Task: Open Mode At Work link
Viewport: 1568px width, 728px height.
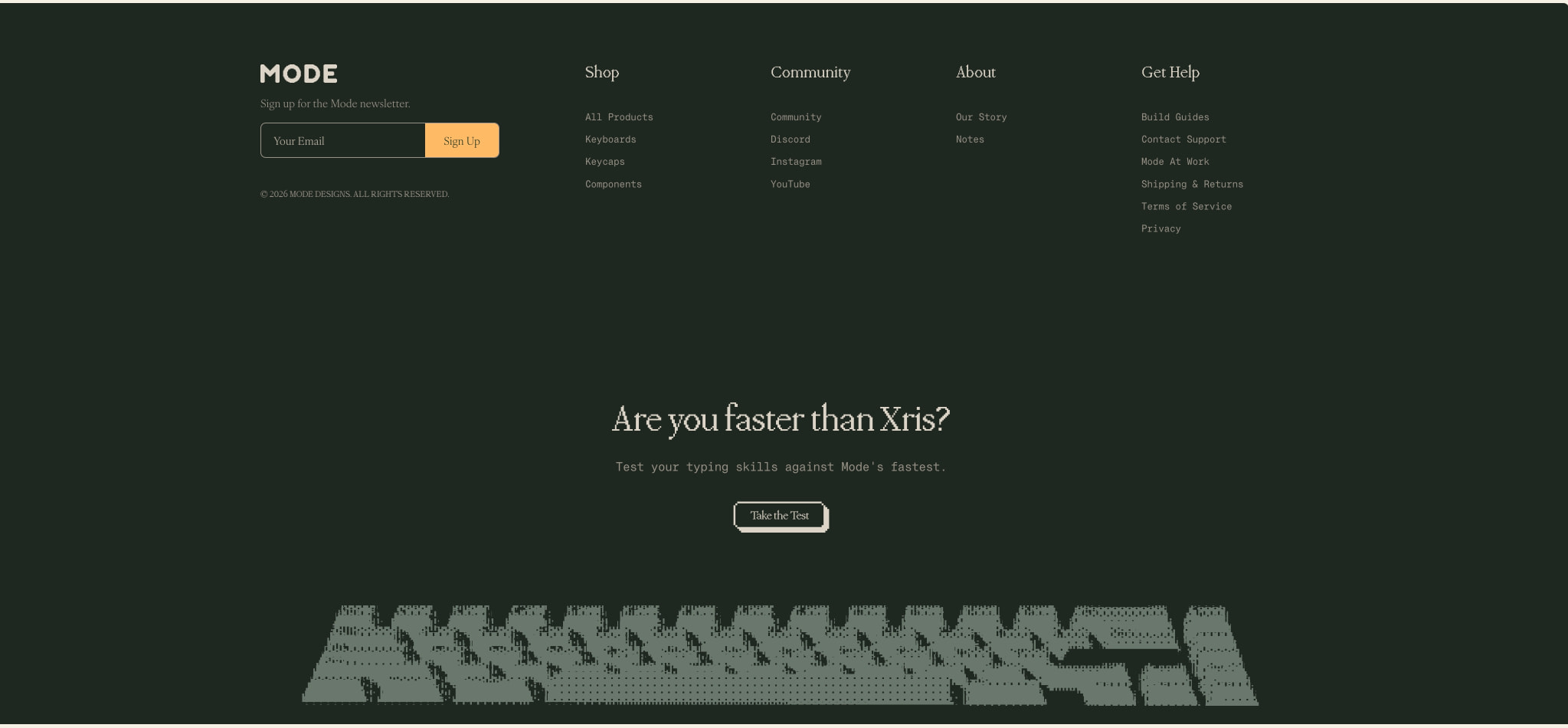Action: coord(1175,162)
